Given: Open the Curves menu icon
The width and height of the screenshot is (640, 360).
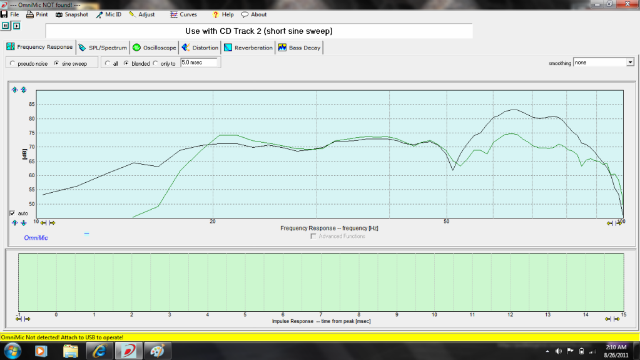Looking at the screenshot, I should tap(173, 15).
